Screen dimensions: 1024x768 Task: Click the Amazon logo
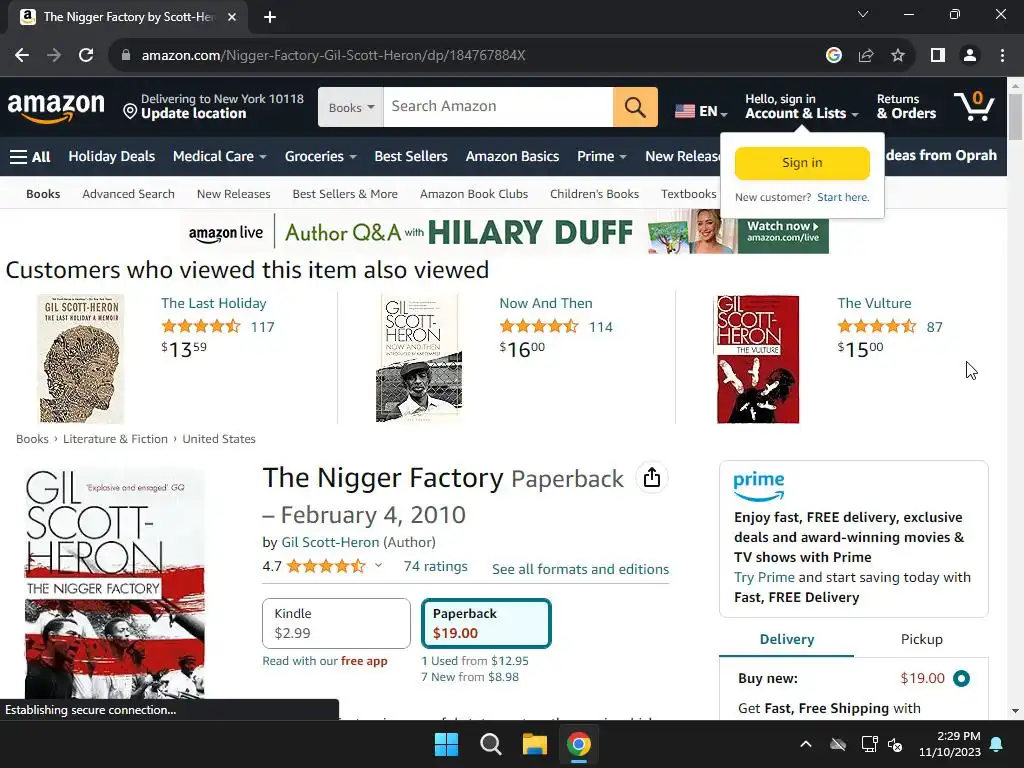tap(56, 106)
